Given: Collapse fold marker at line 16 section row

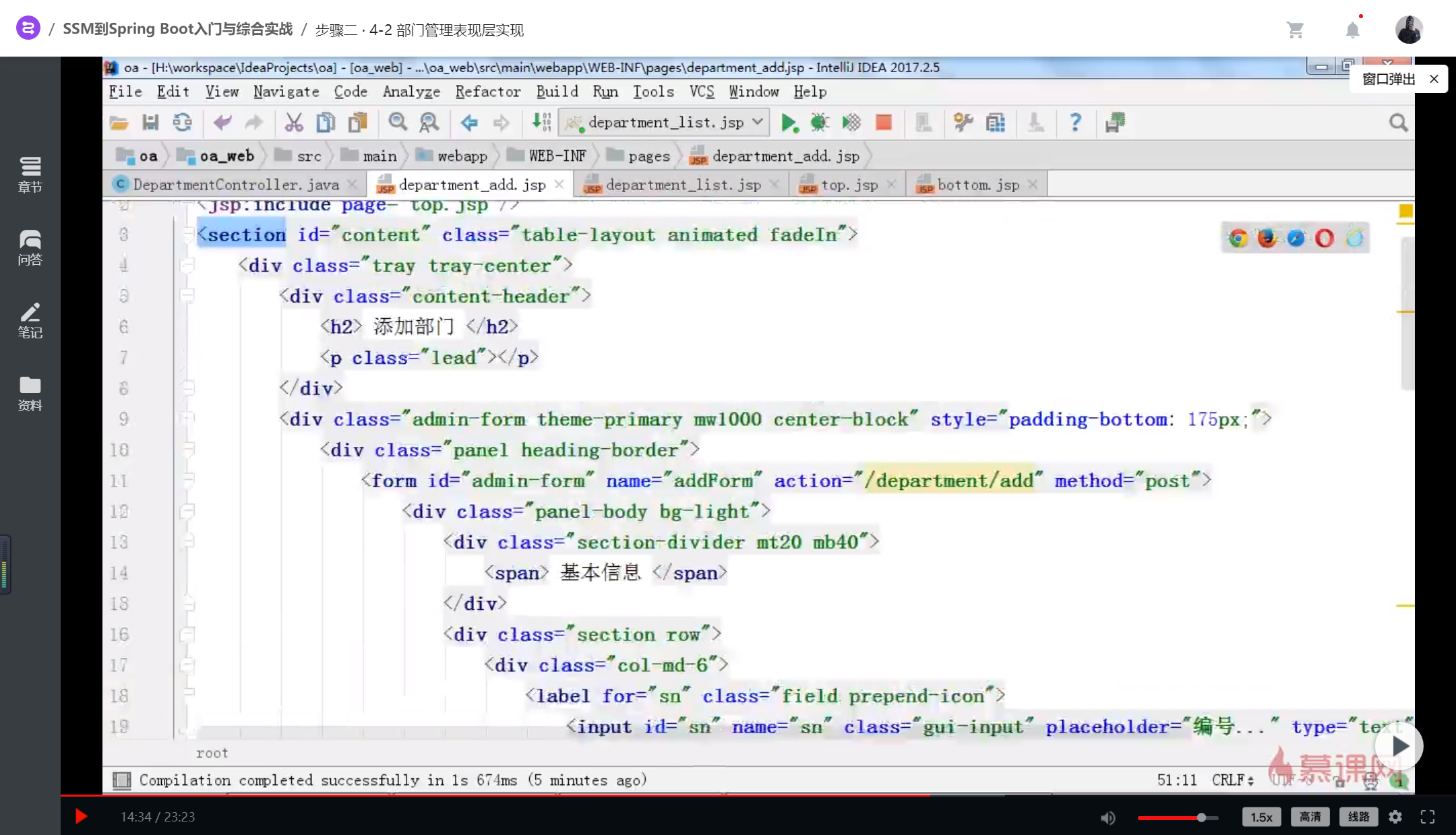Looking at the screenshot, I should 187,634.
